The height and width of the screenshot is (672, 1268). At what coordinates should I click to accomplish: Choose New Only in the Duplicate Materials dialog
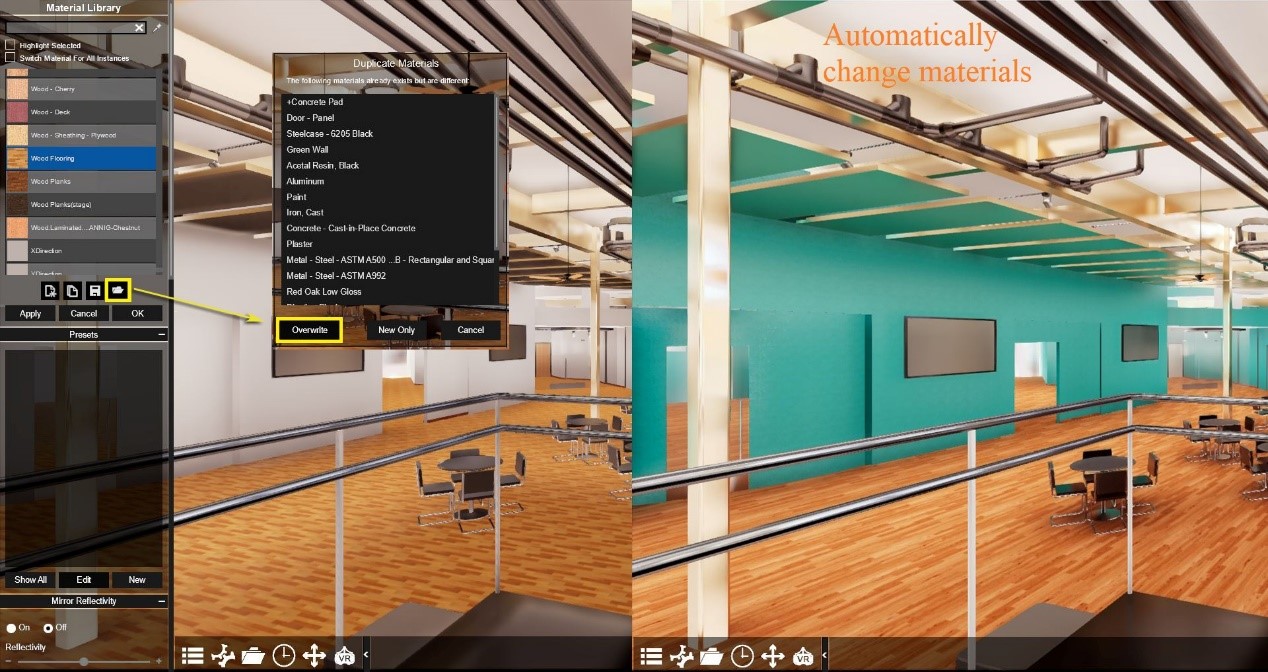396,330
